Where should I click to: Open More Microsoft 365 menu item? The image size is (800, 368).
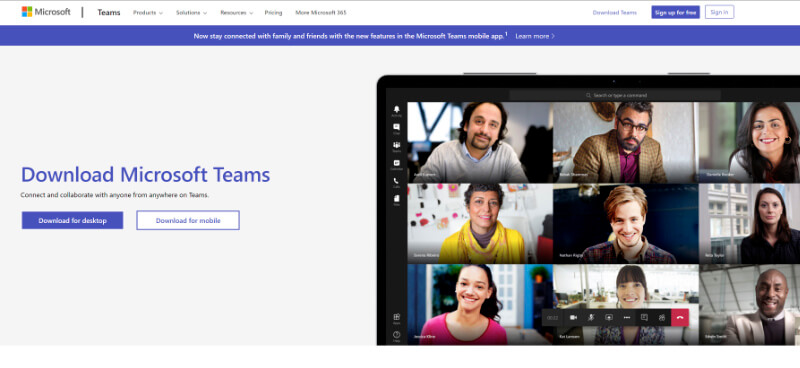(x=321, y=13)
